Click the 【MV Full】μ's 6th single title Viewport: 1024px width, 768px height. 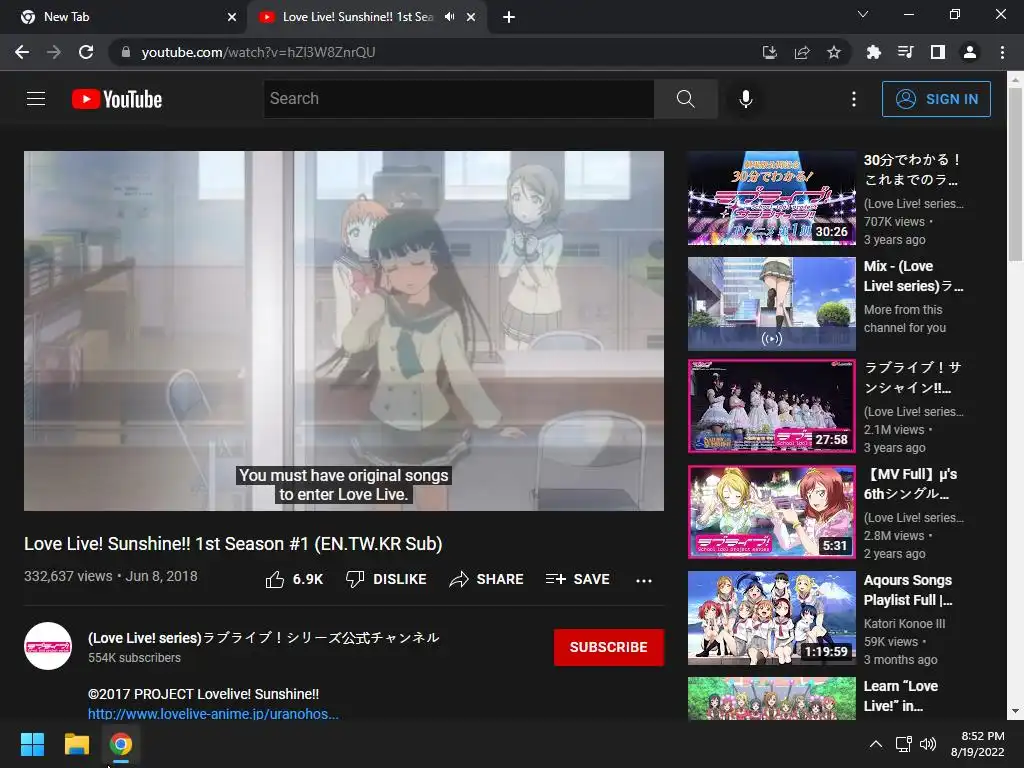coord(910,484)
